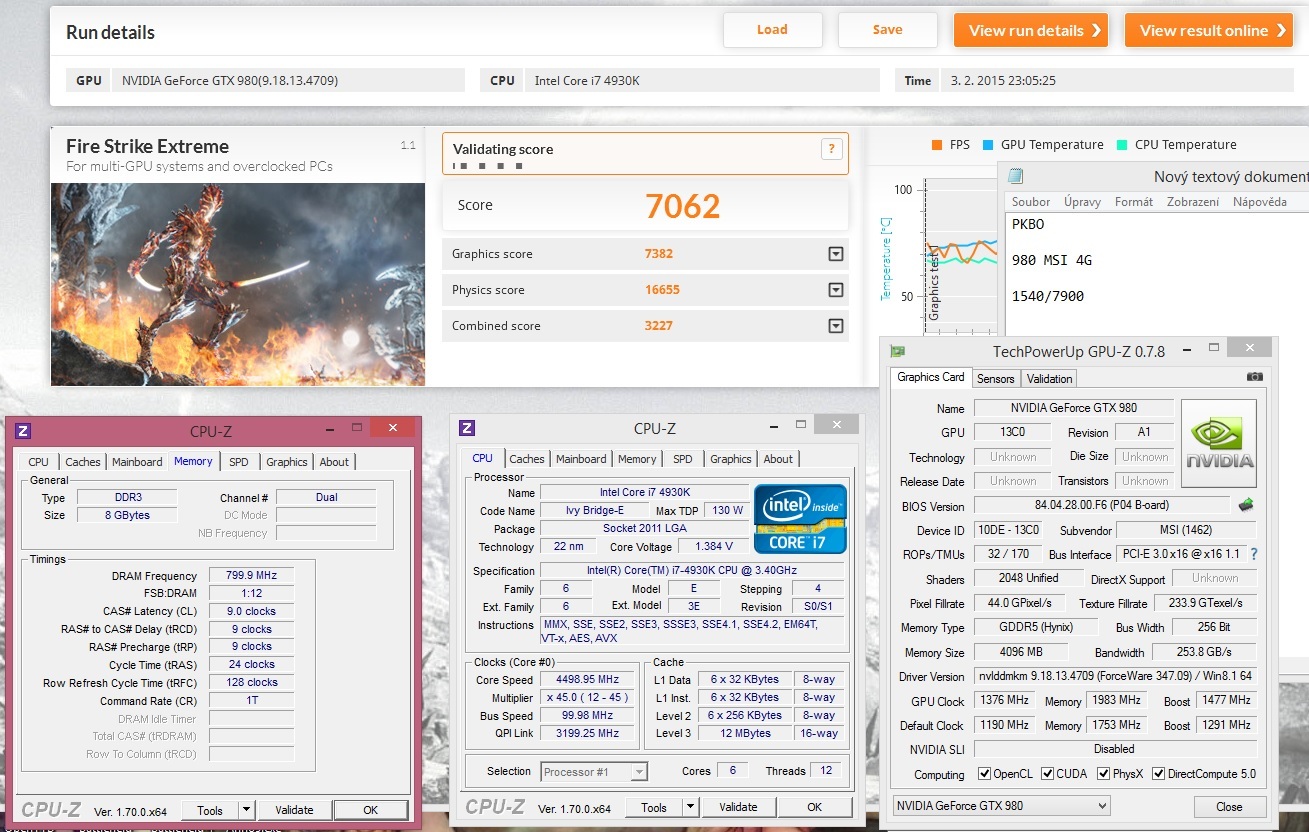This screenshot has height=832, width=1309.
Task: Open About tab in the pink CPU-Z window
Action: 334,462
